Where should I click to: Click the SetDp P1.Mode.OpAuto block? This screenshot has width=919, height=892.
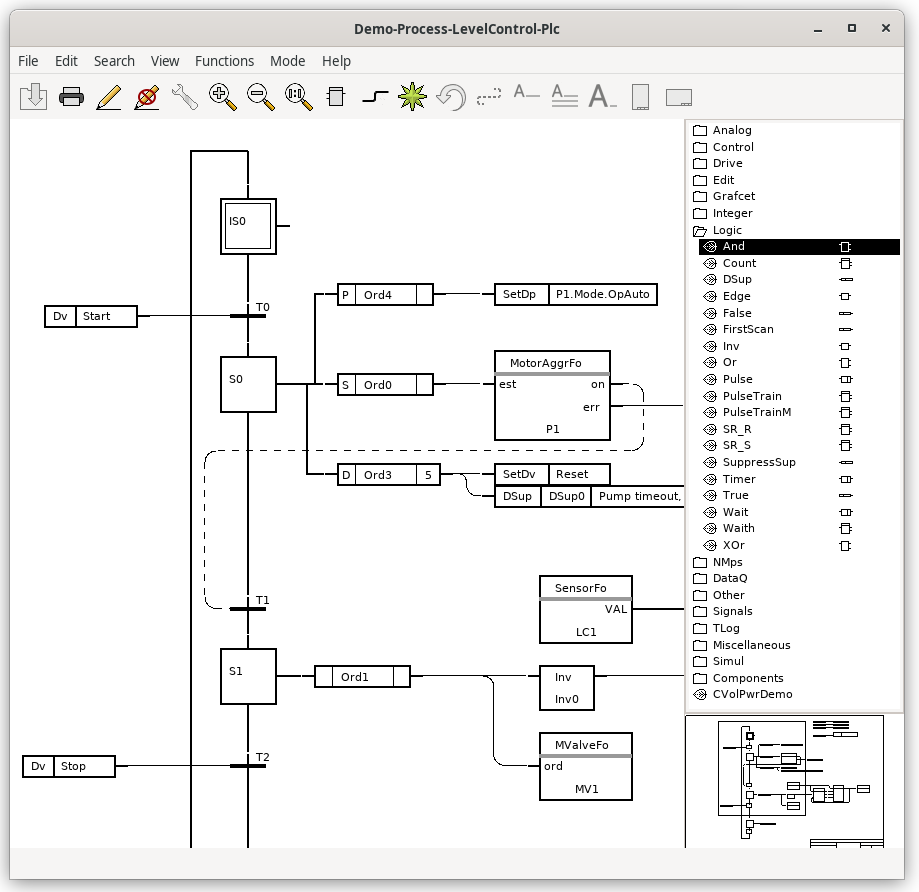pyautogui.click(x=576, y=294)
